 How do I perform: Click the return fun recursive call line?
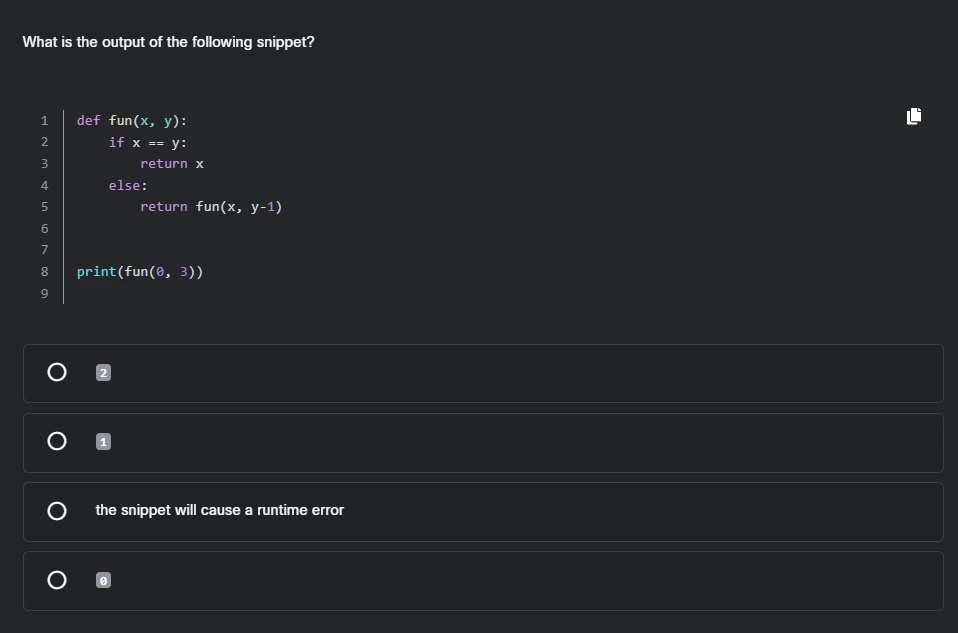point(211,206)
